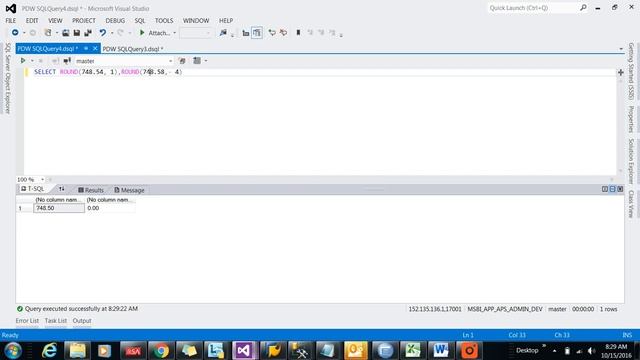Open the EDIT menu
The height and width of the screenshot is (360, 640).
(32, 20)
